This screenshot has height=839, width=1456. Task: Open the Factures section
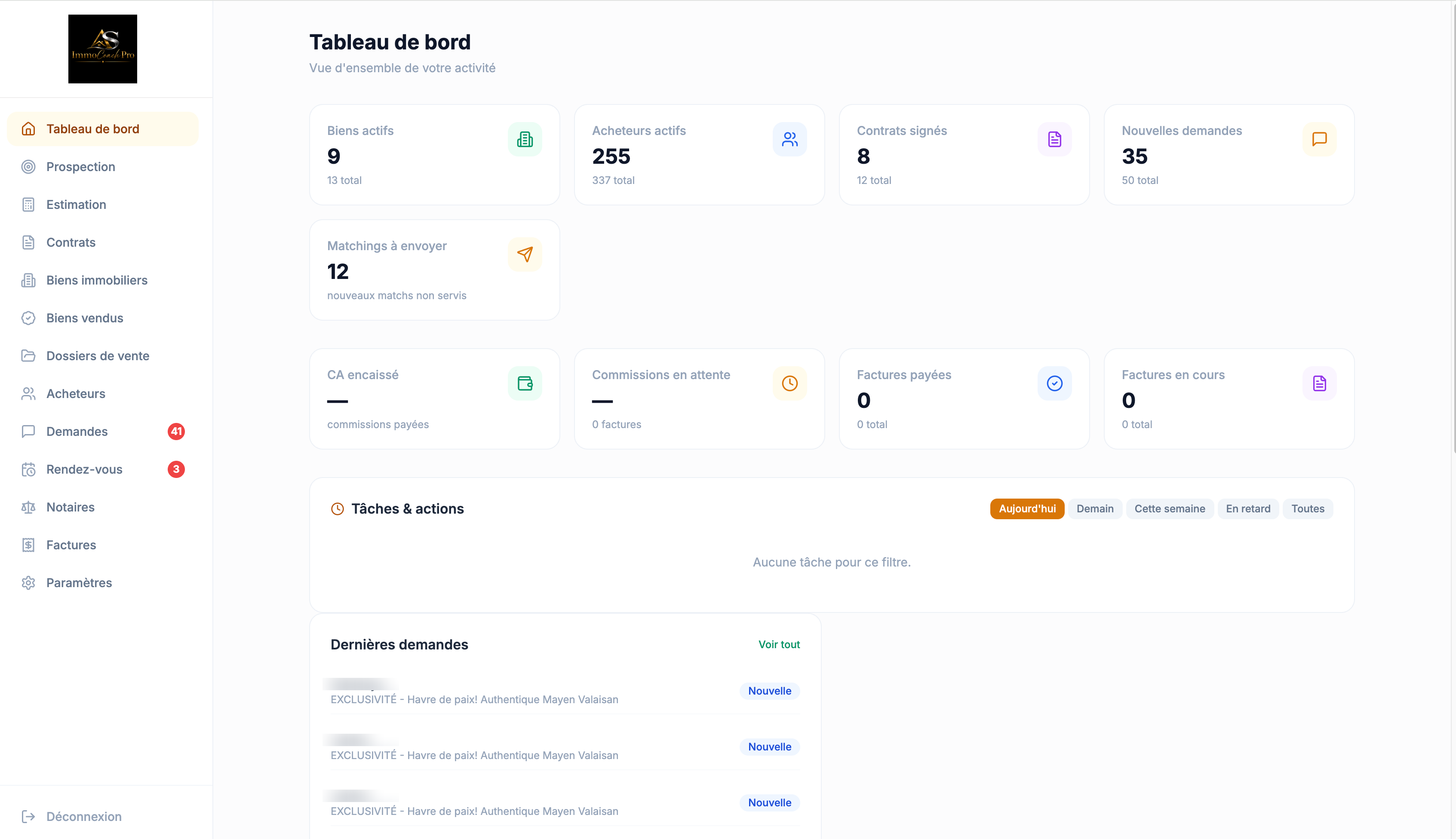pos(103,545)
